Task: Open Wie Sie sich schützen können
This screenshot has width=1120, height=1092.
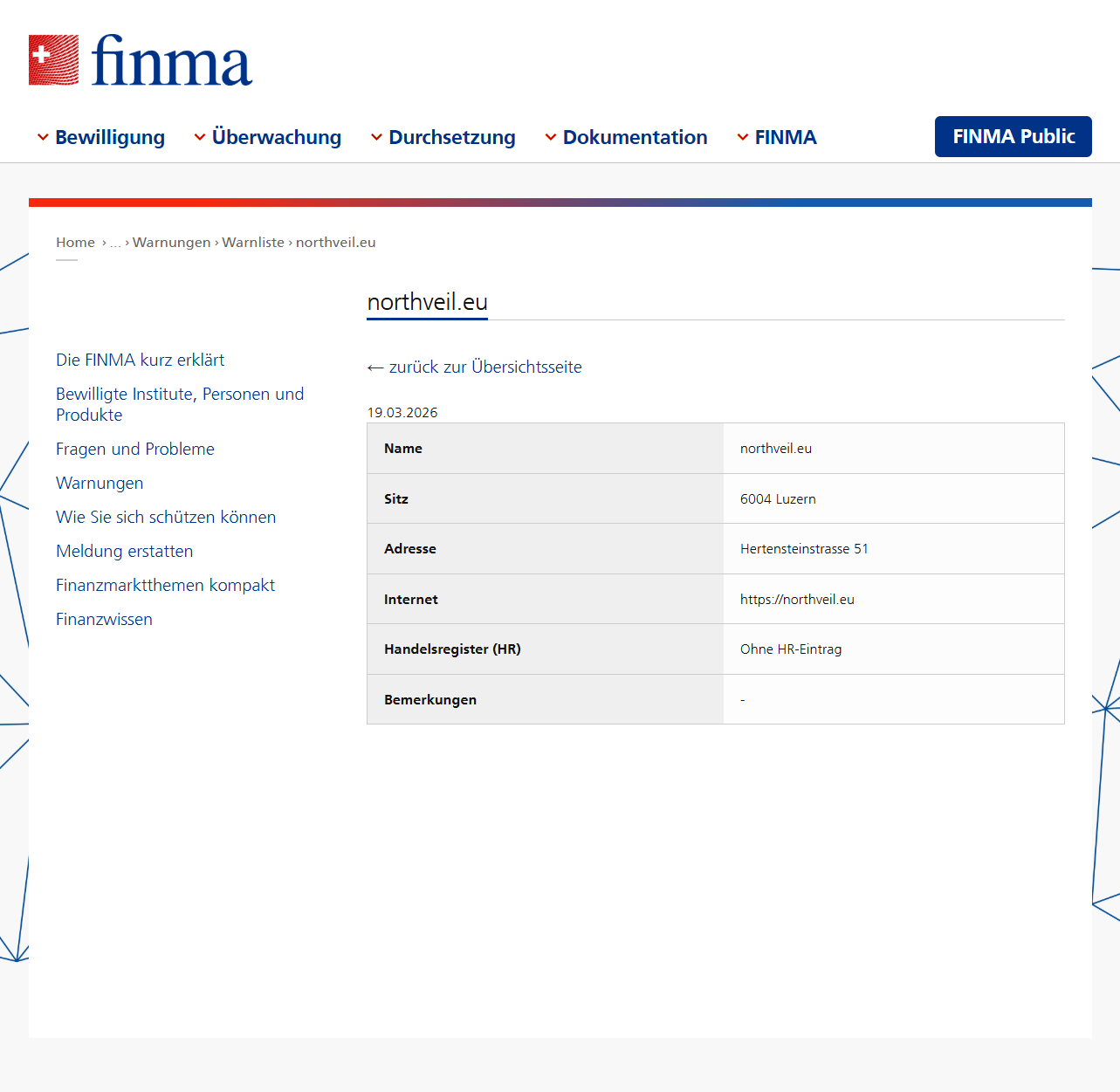Action: click(x=166, y=517)
